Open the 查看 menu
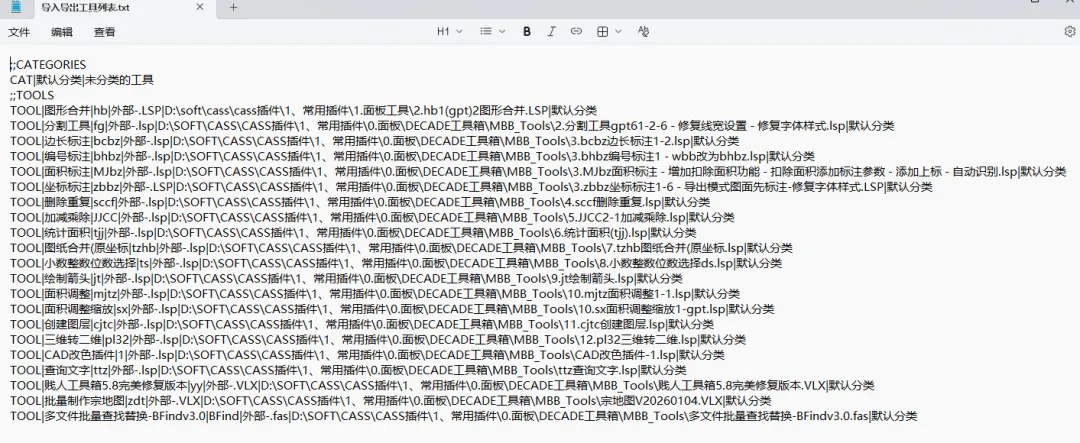This screenshot has height=443, width=1080. 105,32
